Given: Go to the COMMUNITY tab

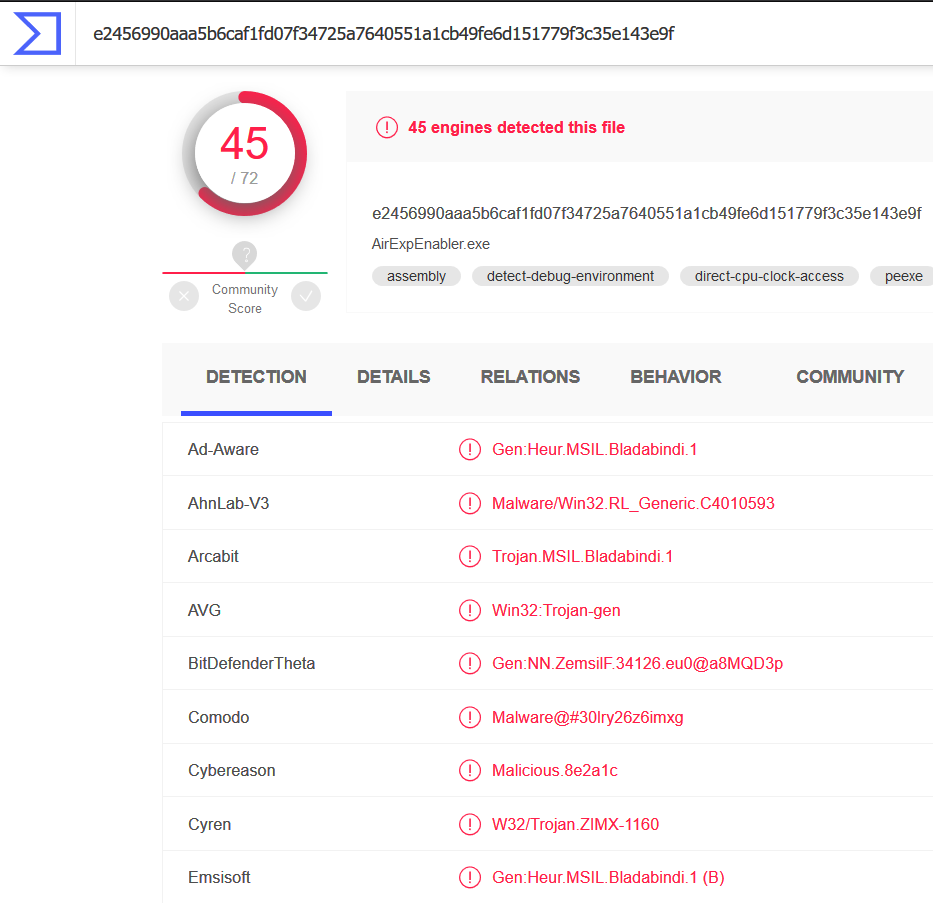Looking at the screenshot, I should [850, 377].
